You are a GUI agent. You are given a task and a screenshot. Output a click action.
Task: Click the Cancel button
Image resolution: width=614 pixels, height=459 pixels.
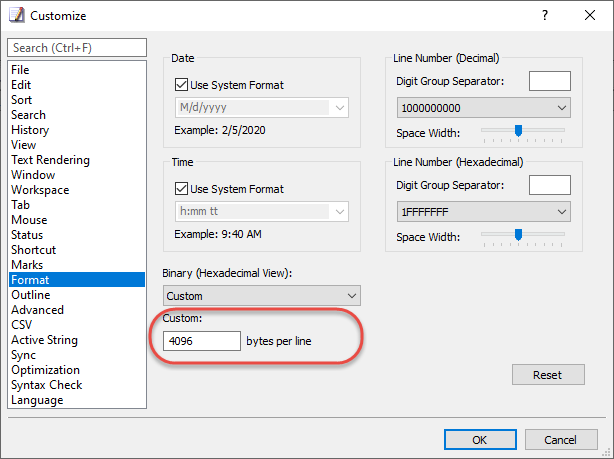tap(561, 440)
